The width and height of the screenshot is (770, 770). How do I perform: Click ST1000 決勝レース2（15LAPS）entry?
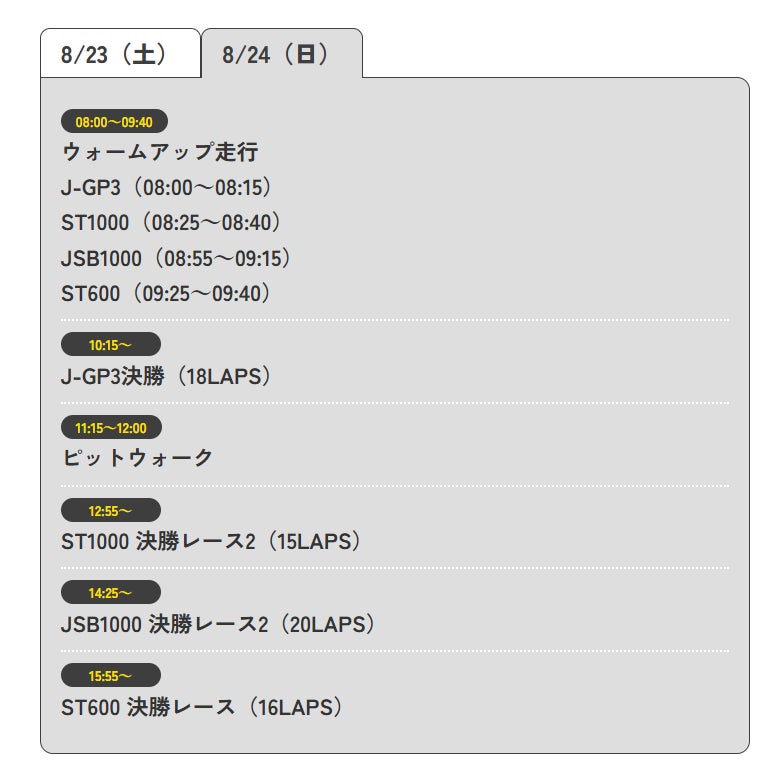coord(211,541)
